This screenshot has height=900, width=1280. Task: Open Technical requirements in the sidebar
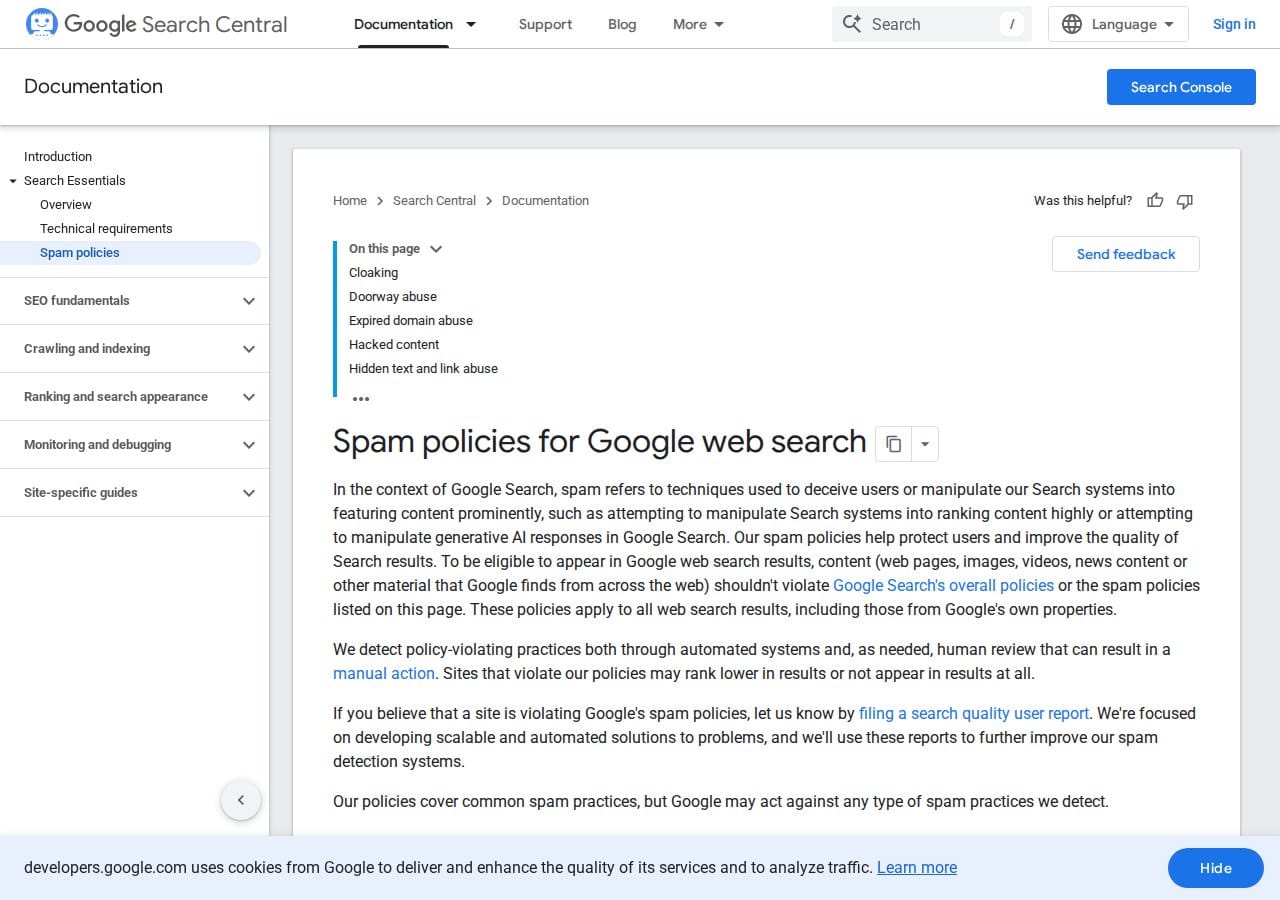click(106, 229)
